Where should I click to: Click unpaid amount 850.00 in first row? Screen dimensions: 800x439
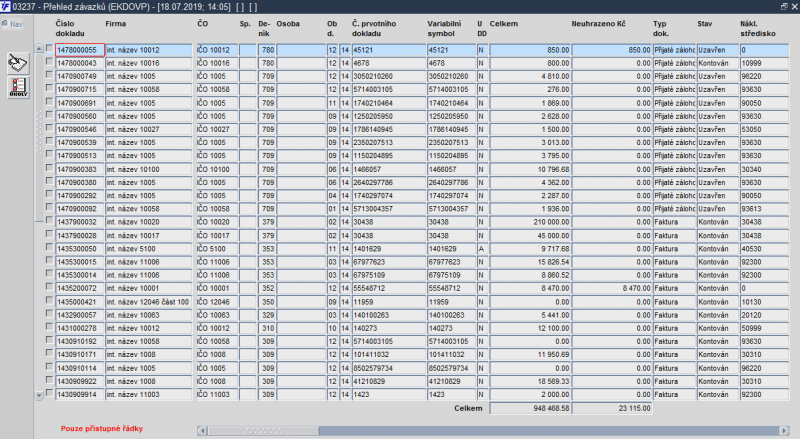pyautogui.click(x=611, y=50)
